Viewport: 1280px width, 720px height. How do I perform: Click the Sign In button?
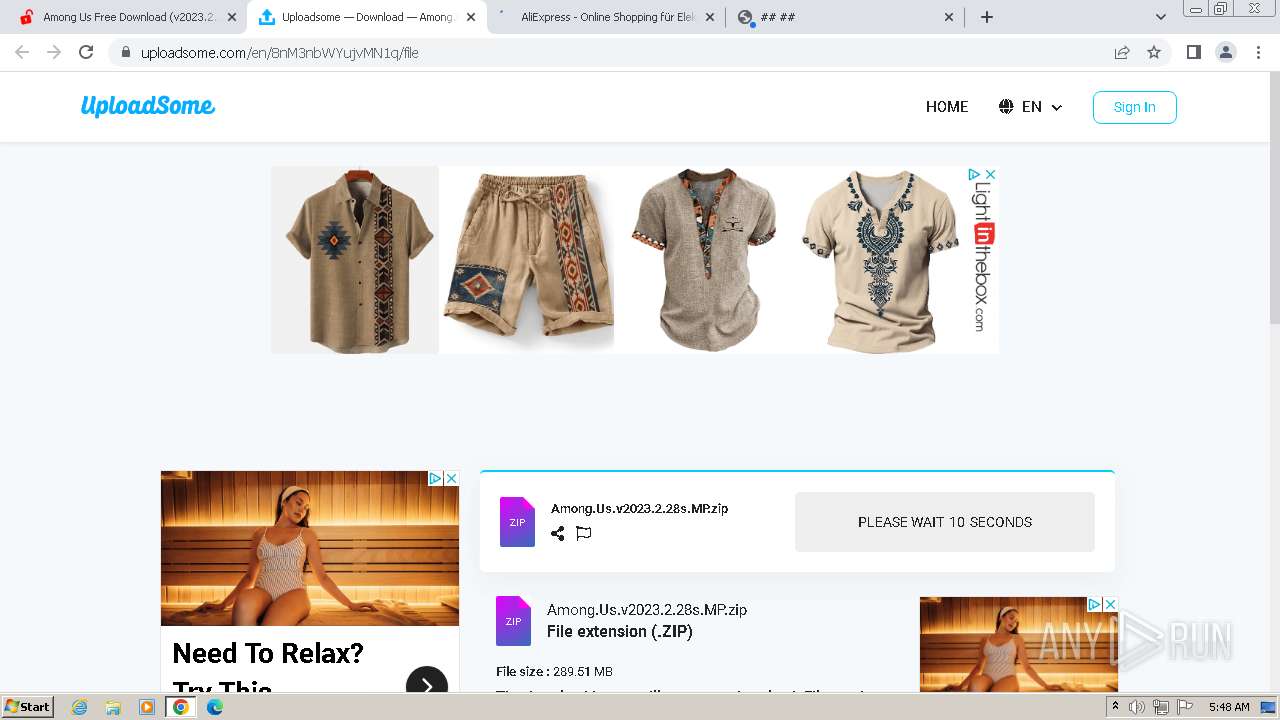(1134, 107)
